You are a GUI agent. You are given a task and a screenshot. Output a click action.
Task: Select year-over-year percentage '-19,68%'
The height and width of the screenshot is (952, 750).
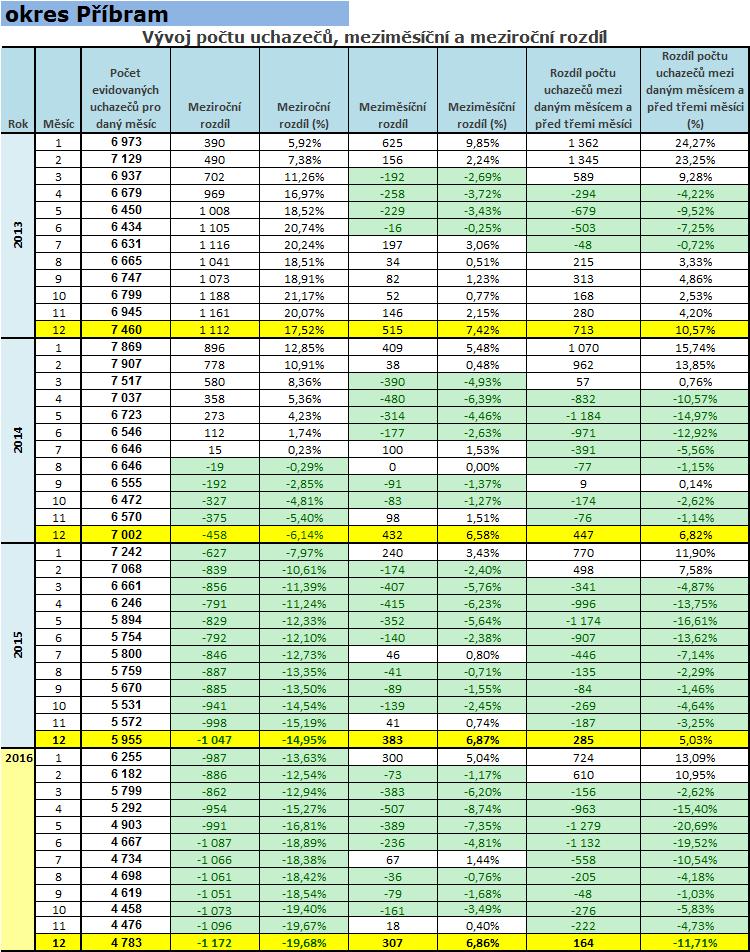(x=304, y=943)
